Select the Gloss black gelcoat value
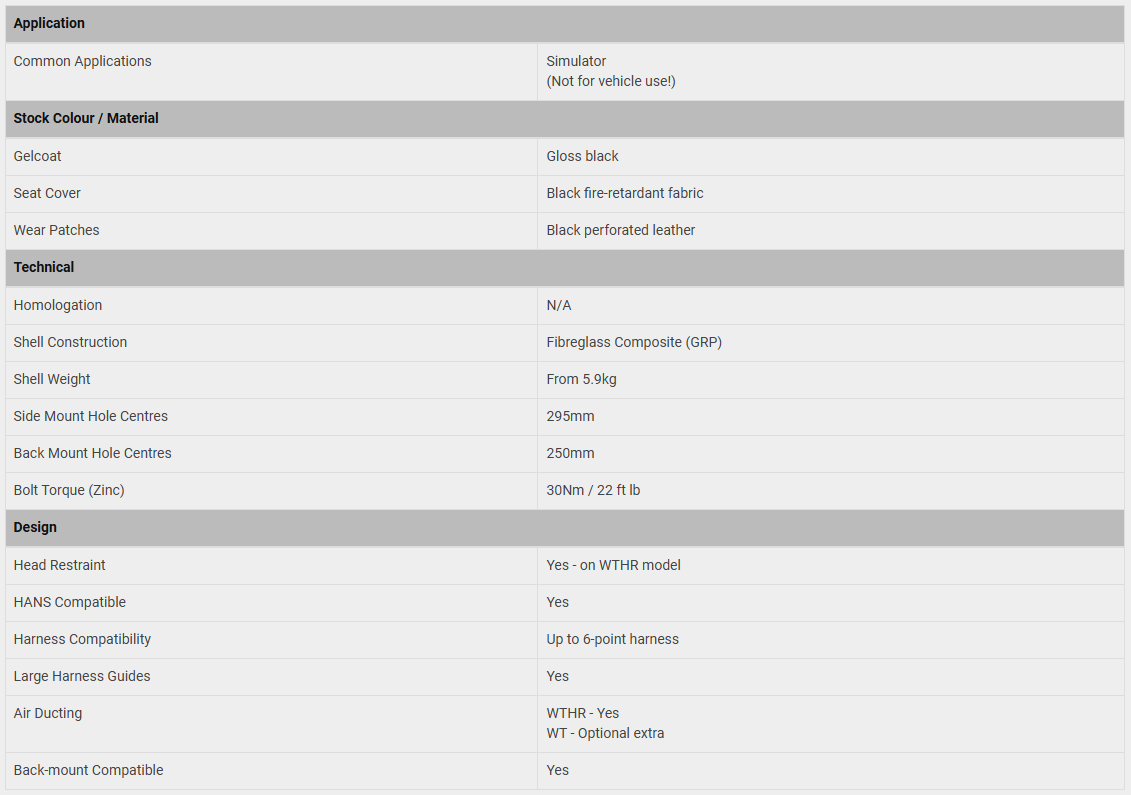The image size is (1131, 795). [x=582, y=156]
